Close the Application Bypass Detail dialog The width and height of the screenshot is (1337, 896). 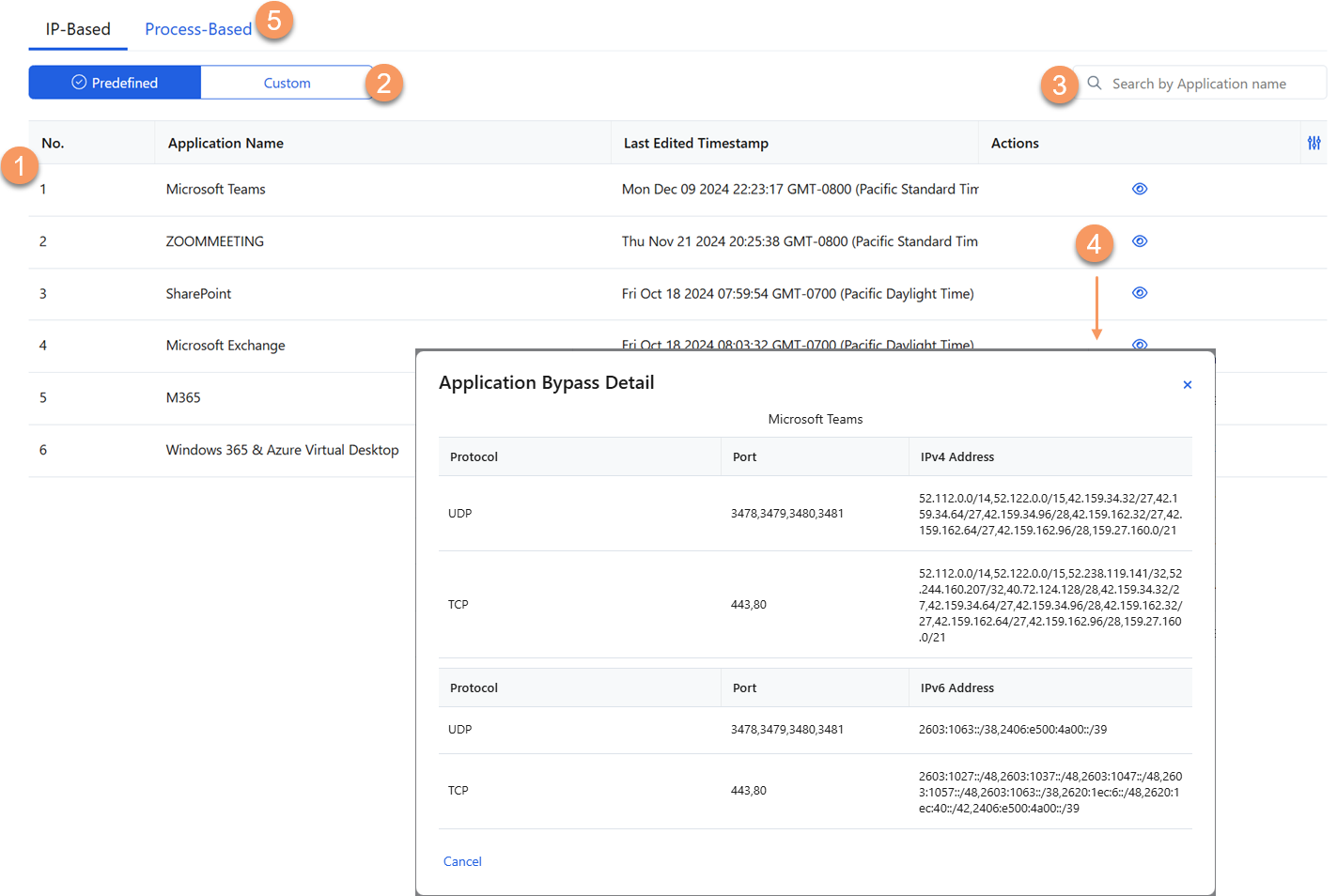click(x=1187, y=385)
